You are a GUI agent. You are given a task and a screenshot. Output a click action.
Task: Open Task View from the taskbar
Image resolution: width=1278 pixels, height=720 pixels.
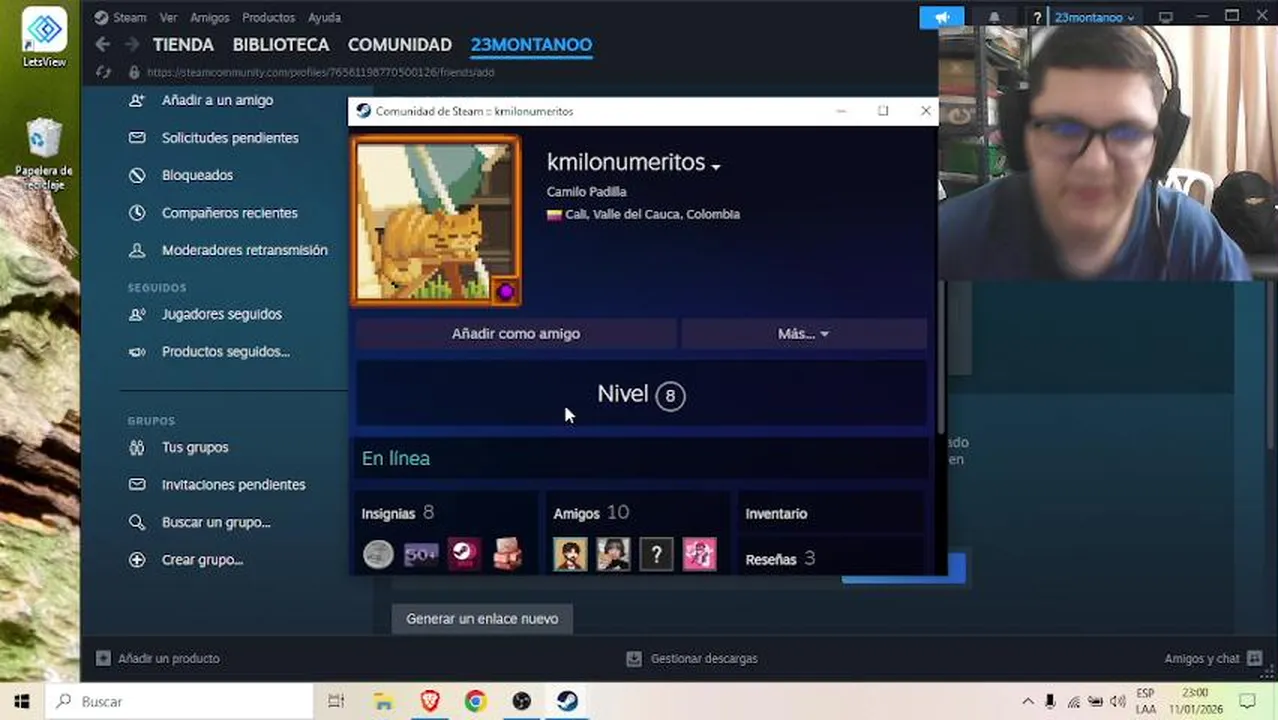(336, 701)
